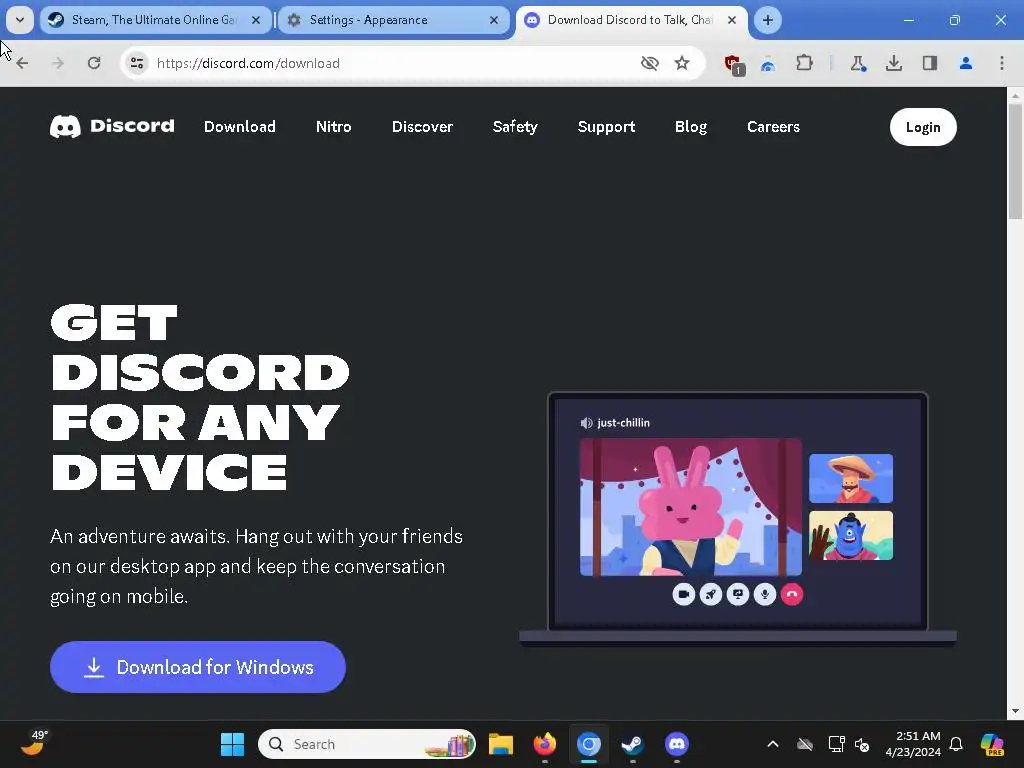This screenshot has width=1024, height=768.
Task: Switch to the Settings - Appearance tab
Action: [x=393, y=20]
